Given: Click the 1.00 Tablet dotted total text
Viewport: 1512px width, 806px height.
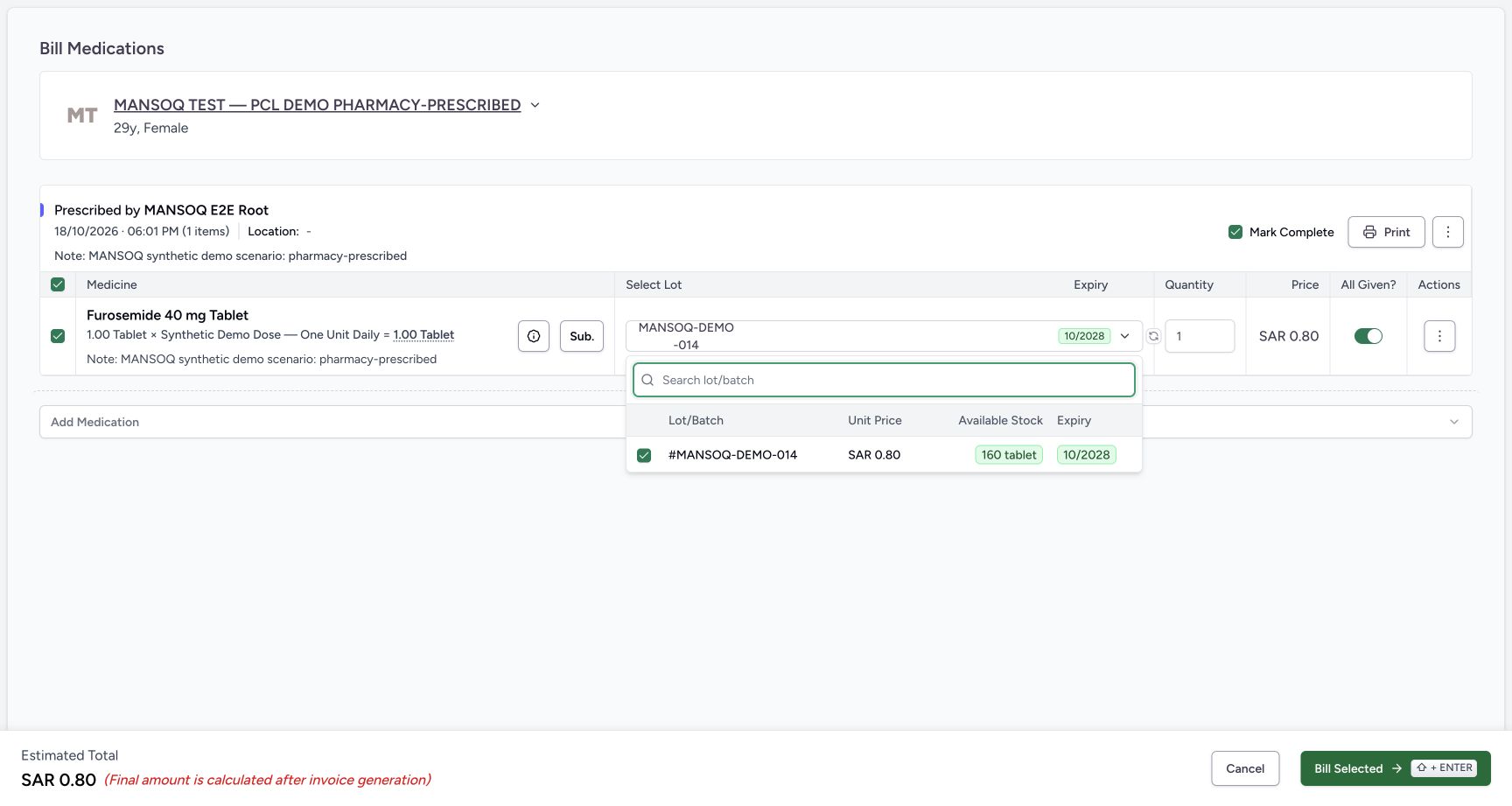Looking at the screenshot, I should (423, 334).
